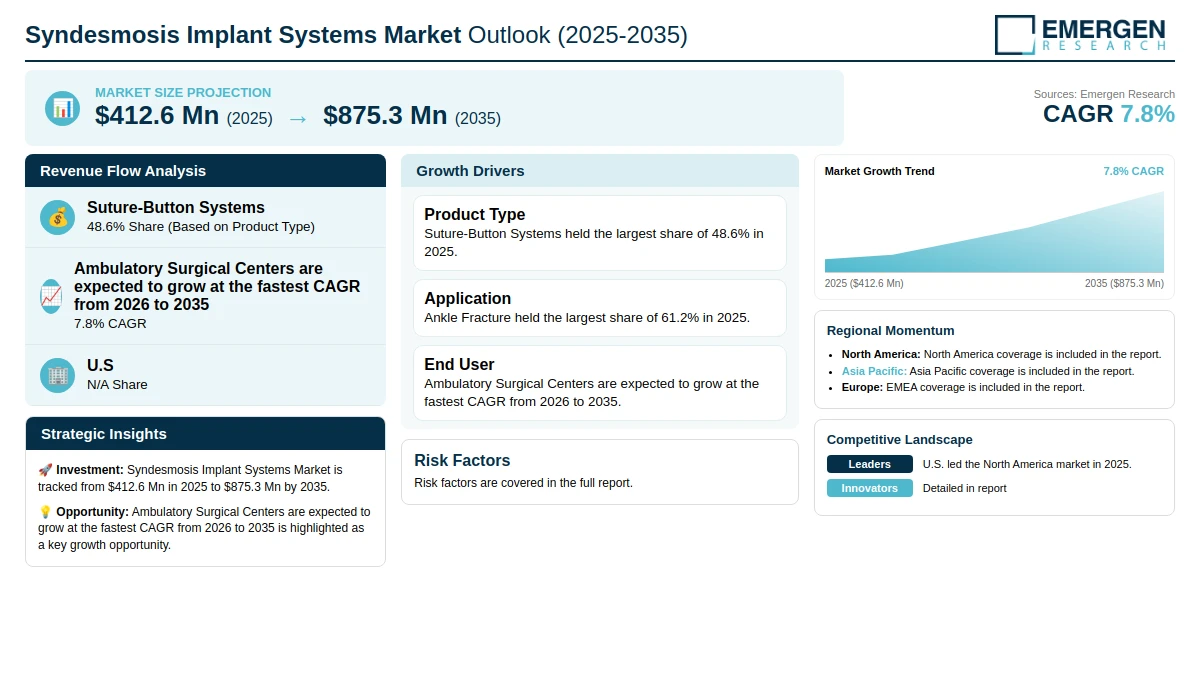Open the End User driver card
Screen dimensions: 1200x700
tap(600, 383)
